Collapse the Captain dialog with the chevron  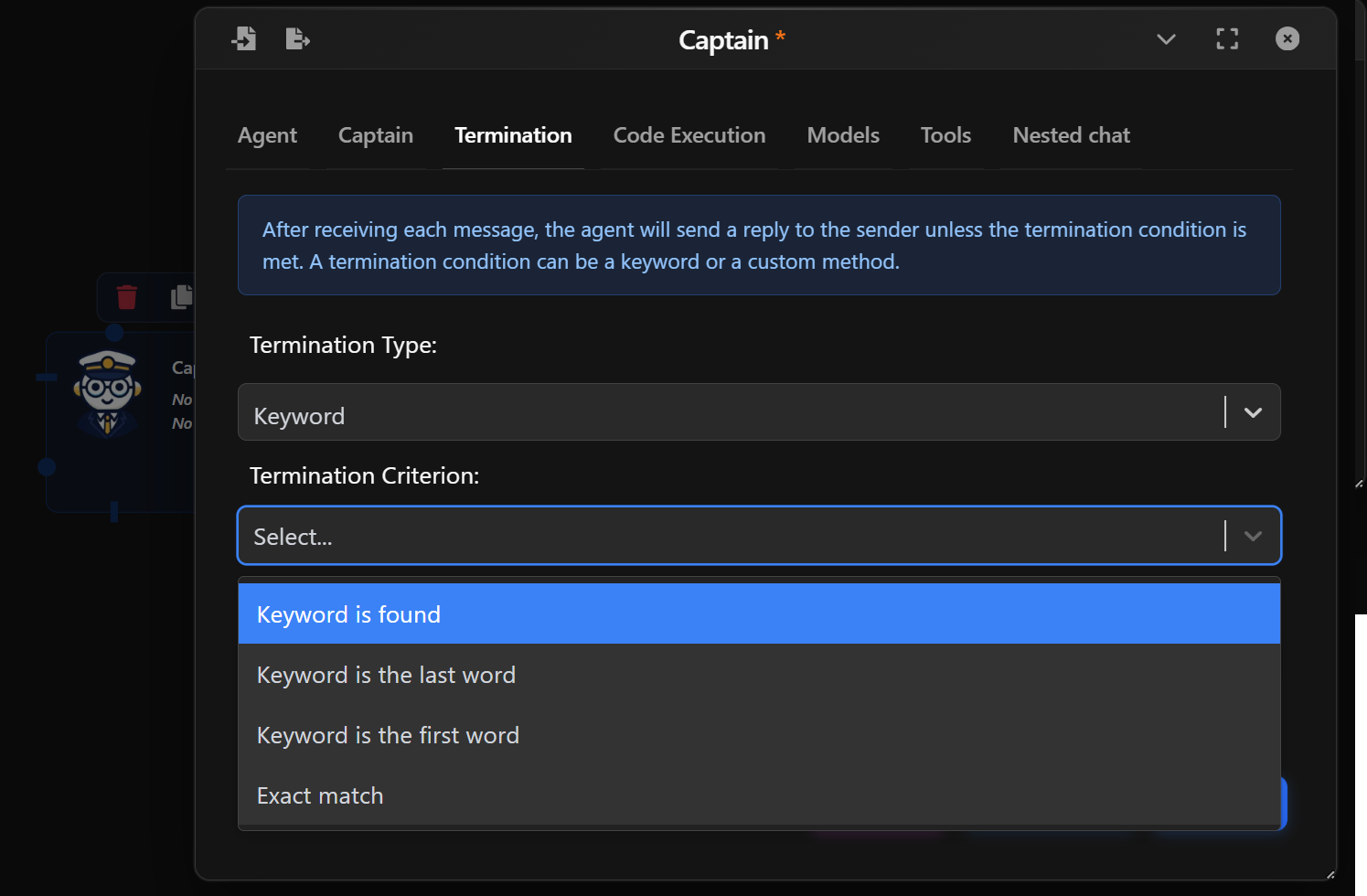pos(1165,40)
